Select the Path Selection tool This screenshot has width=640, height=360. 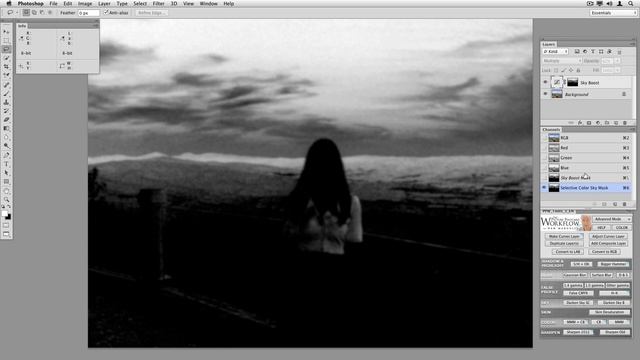click(x=6, y=173)
